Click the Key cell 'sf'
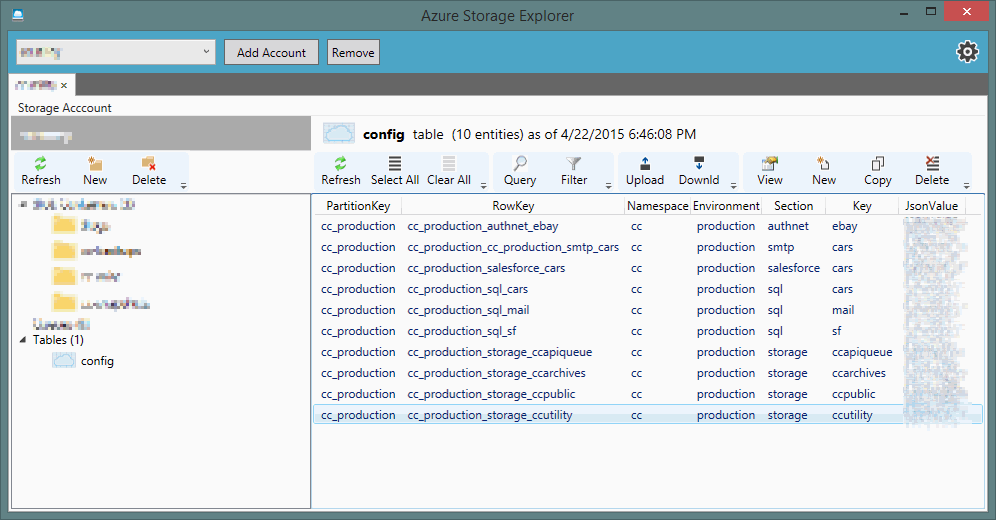This screenshot has height=520, width=996. tap(837, 331)
